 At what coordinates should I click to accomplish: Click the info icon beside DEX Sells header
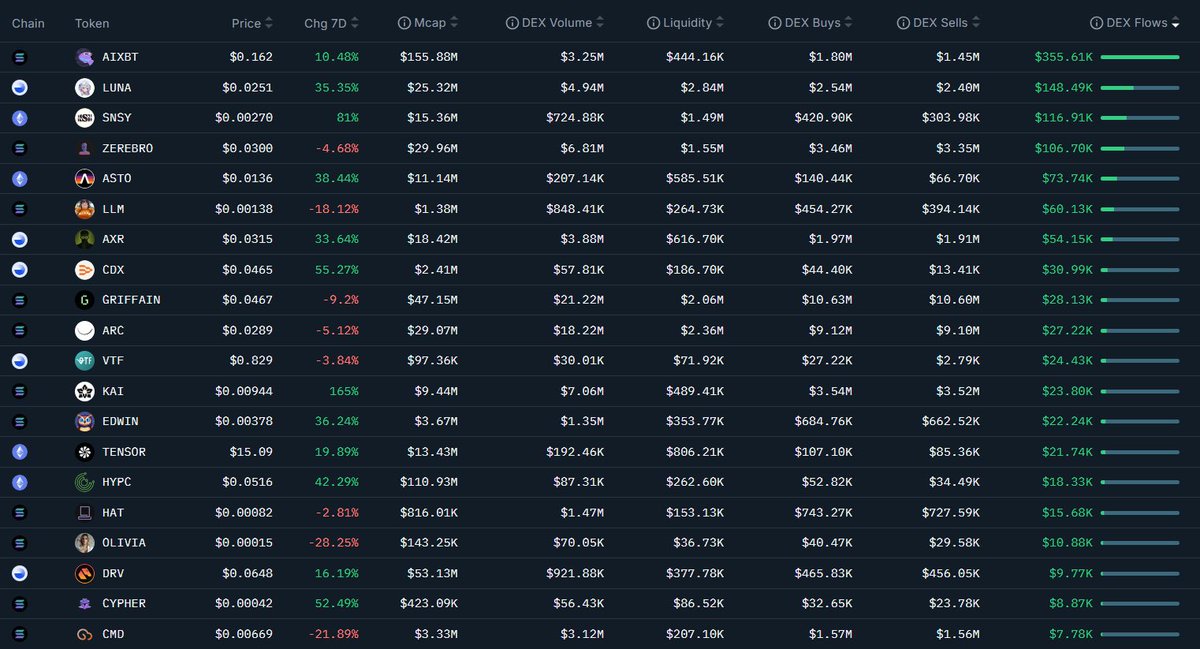903,23
